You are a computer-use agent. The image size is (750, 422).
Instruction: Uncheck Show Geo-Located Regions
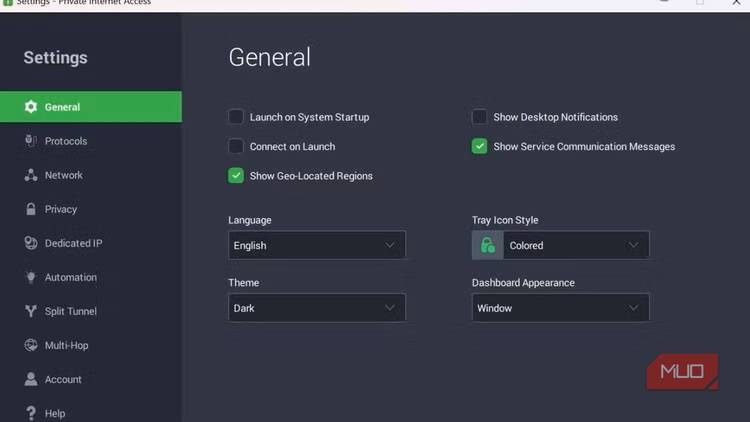[x=235, y=176]
